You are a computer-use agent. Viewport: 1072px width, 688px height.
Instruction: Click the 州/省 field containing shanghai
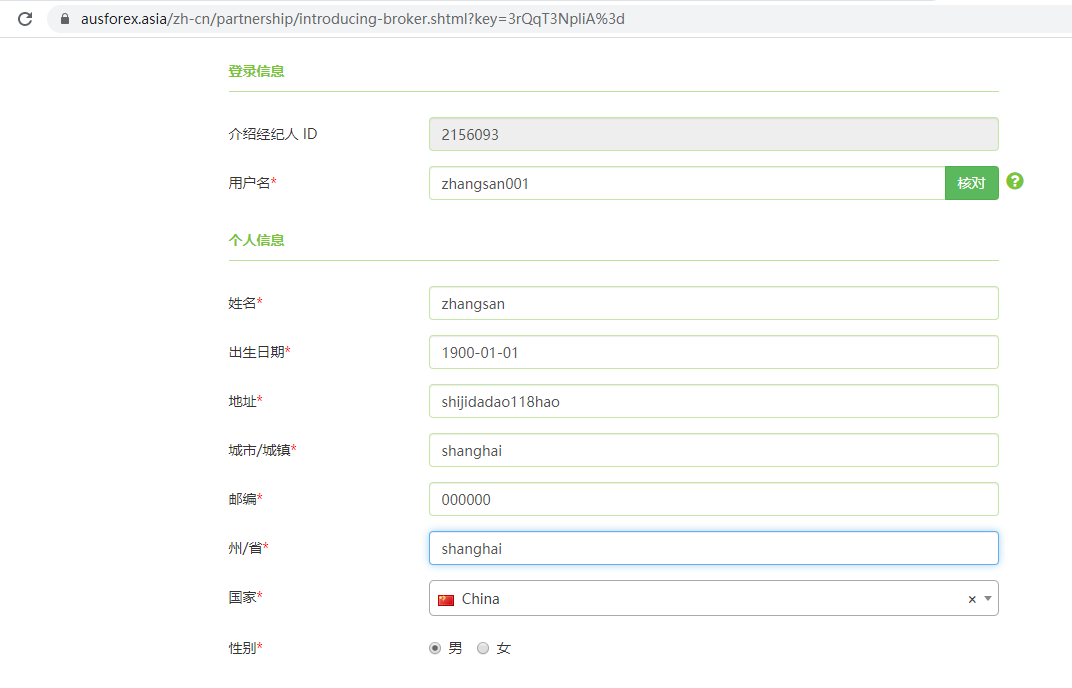[x=713, y=548]
